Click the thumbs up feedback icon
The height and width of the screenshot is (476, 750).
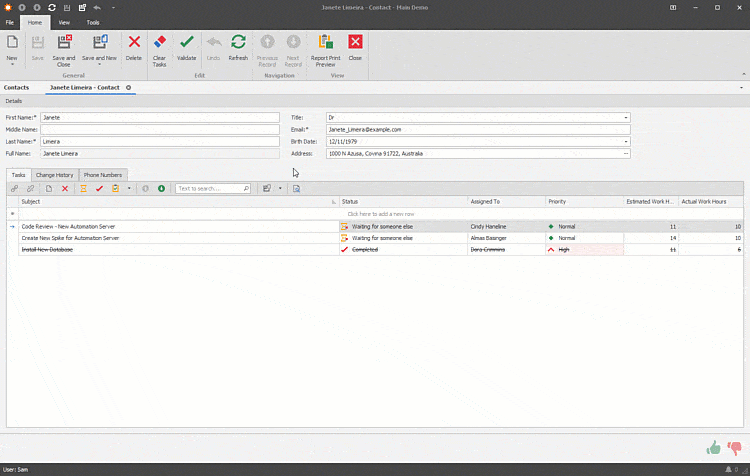click(713, 448)
